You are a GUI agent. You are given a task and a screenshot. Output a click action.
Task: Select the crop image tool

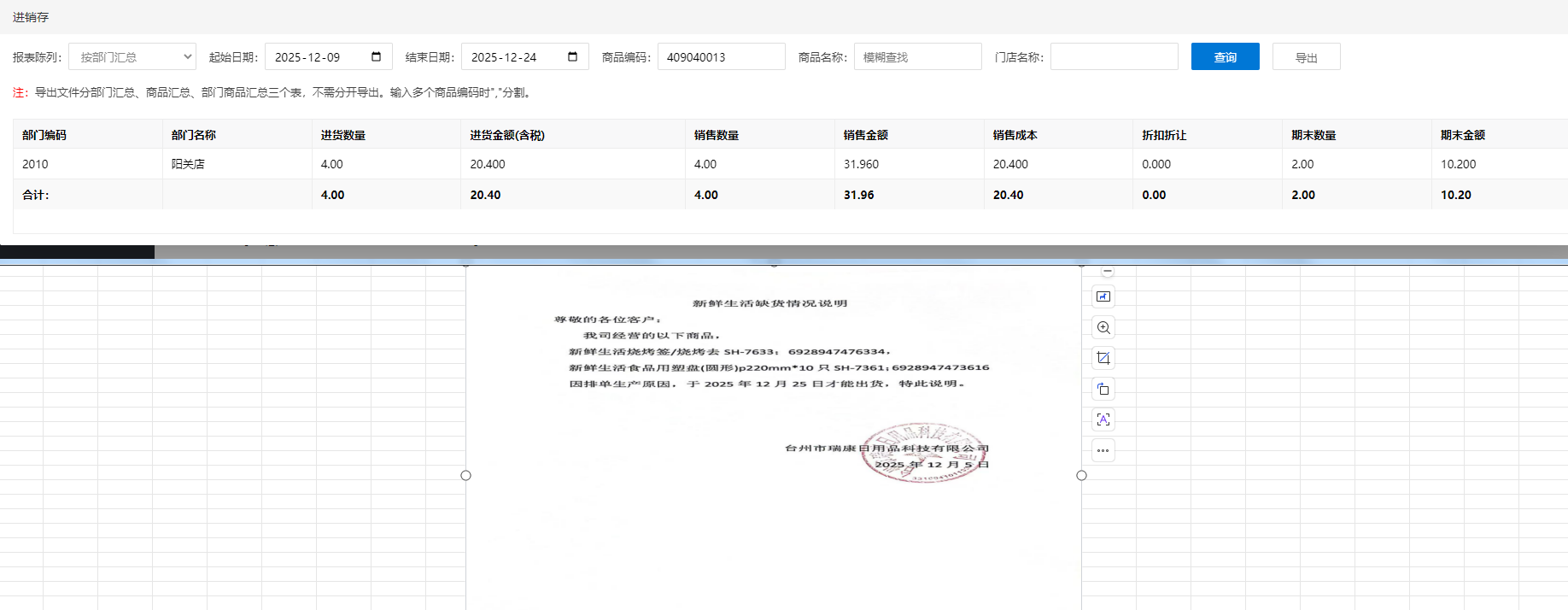(1103, 358)
